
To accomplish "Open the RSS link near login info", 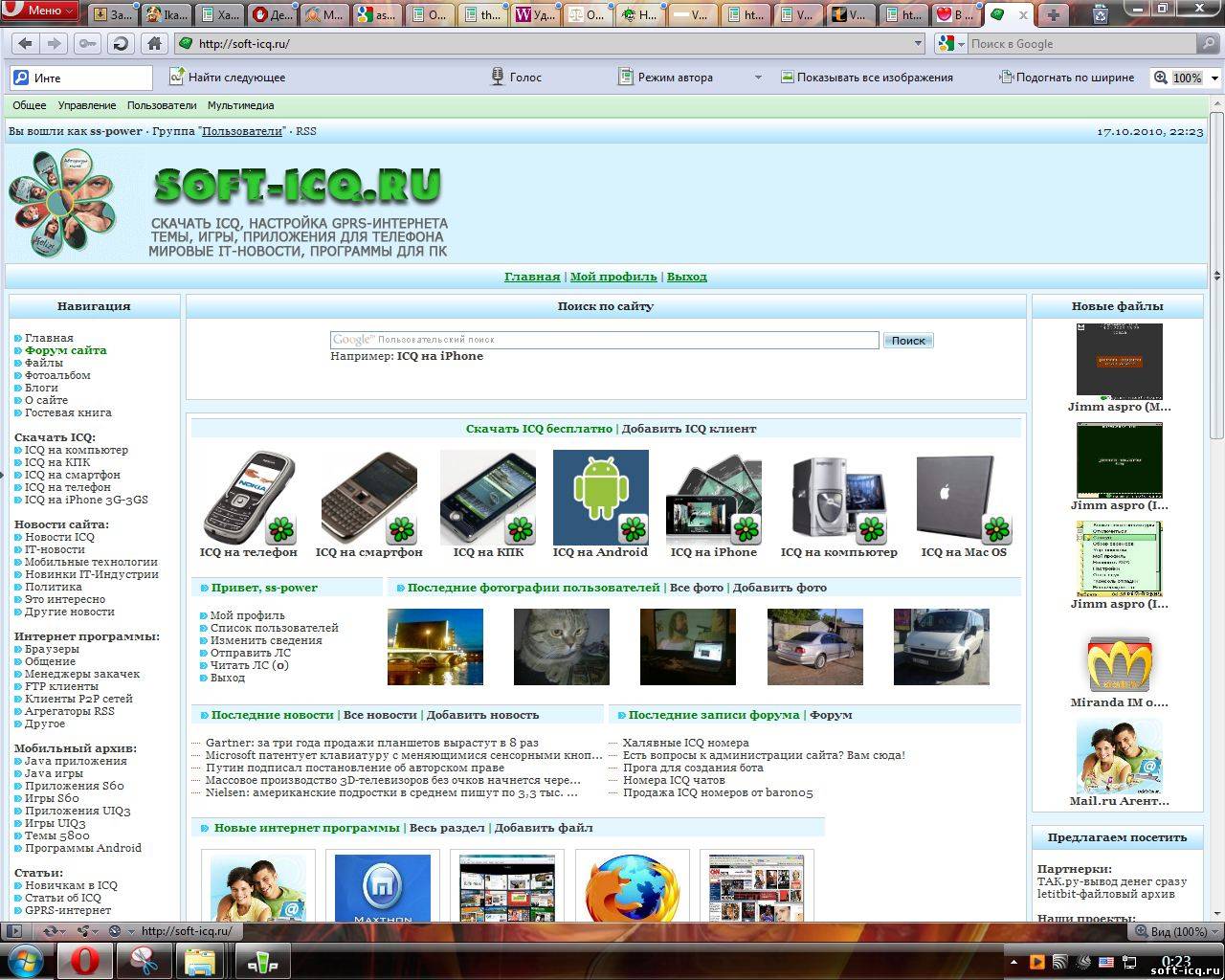I will coord(305,131).
